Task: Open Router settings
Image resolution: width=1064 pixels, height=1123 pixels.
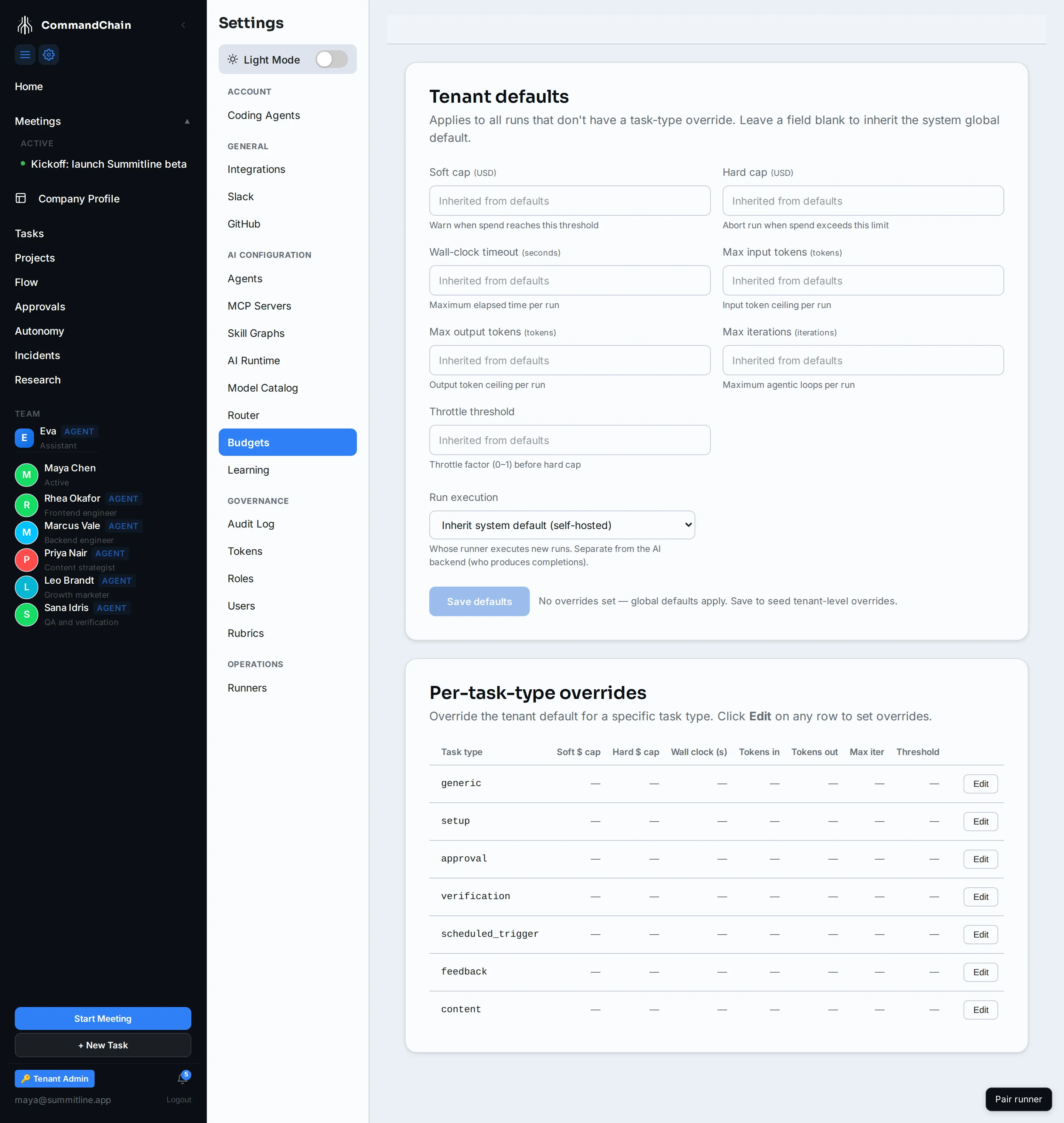Action: (x=287, y=415)
